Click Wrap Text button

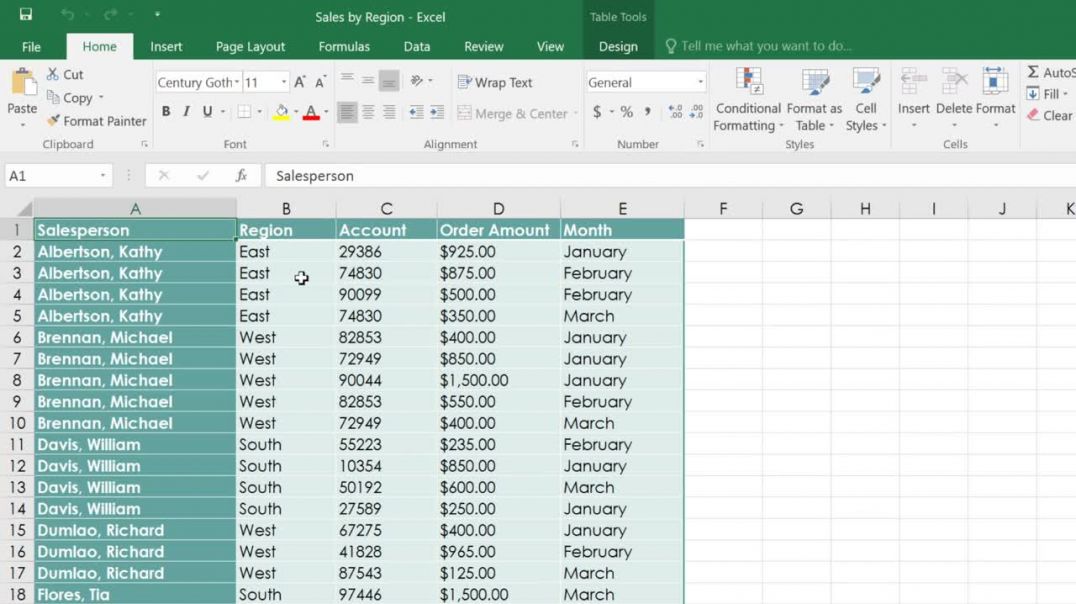tap(495, 82)
